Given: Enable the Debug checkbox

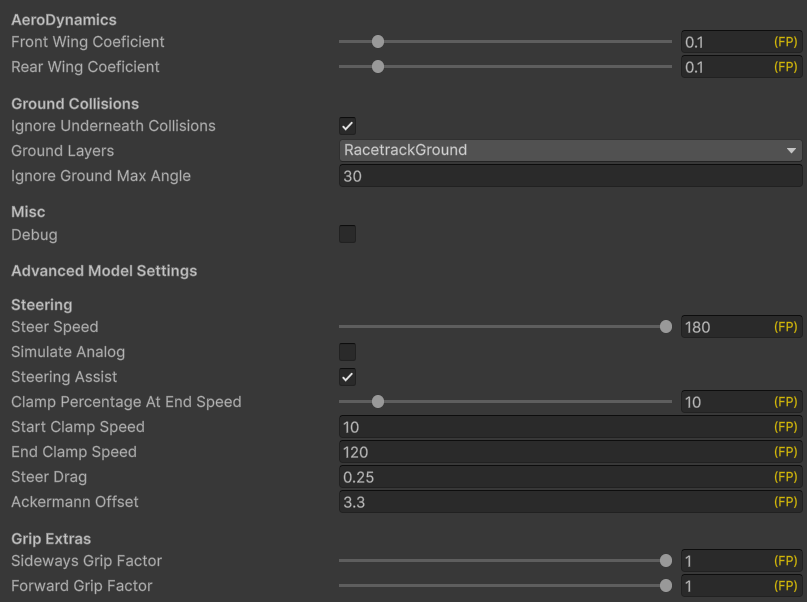Looking at the screenshot, I should pos(348,235).
